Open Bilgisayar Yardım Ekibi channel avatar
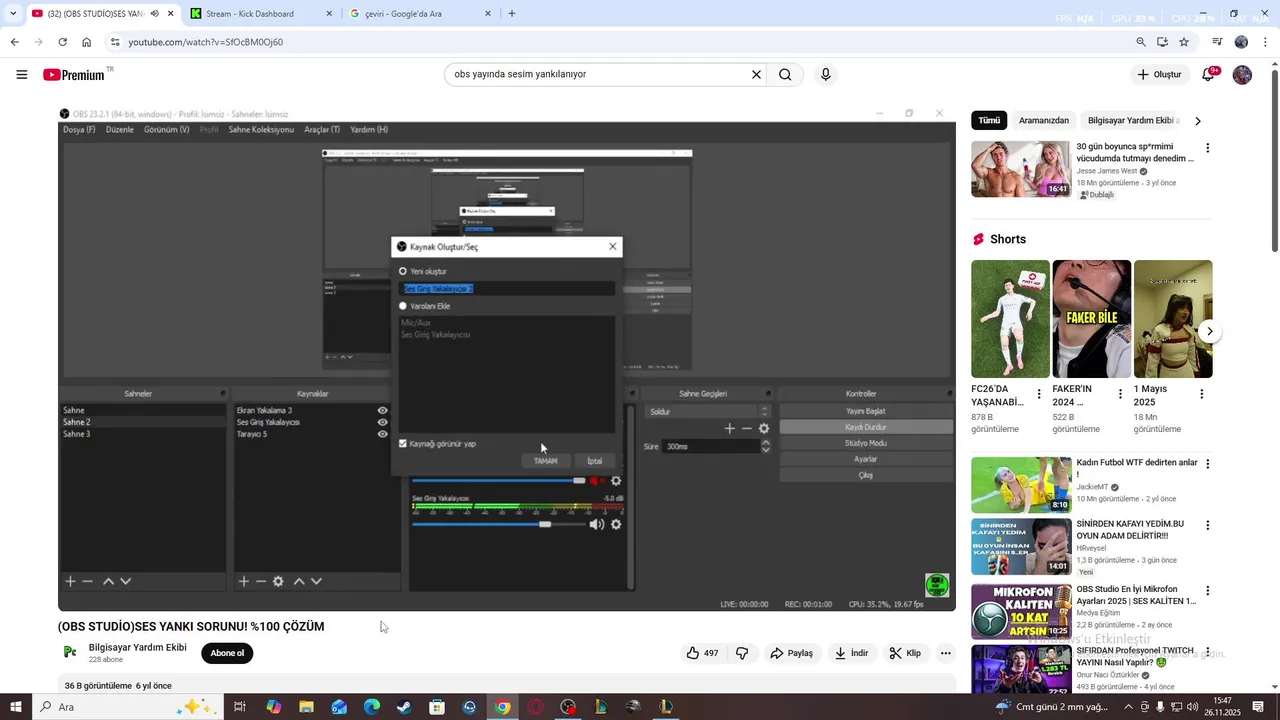This screenshot has width=1280, height=720. pos(70,652)
